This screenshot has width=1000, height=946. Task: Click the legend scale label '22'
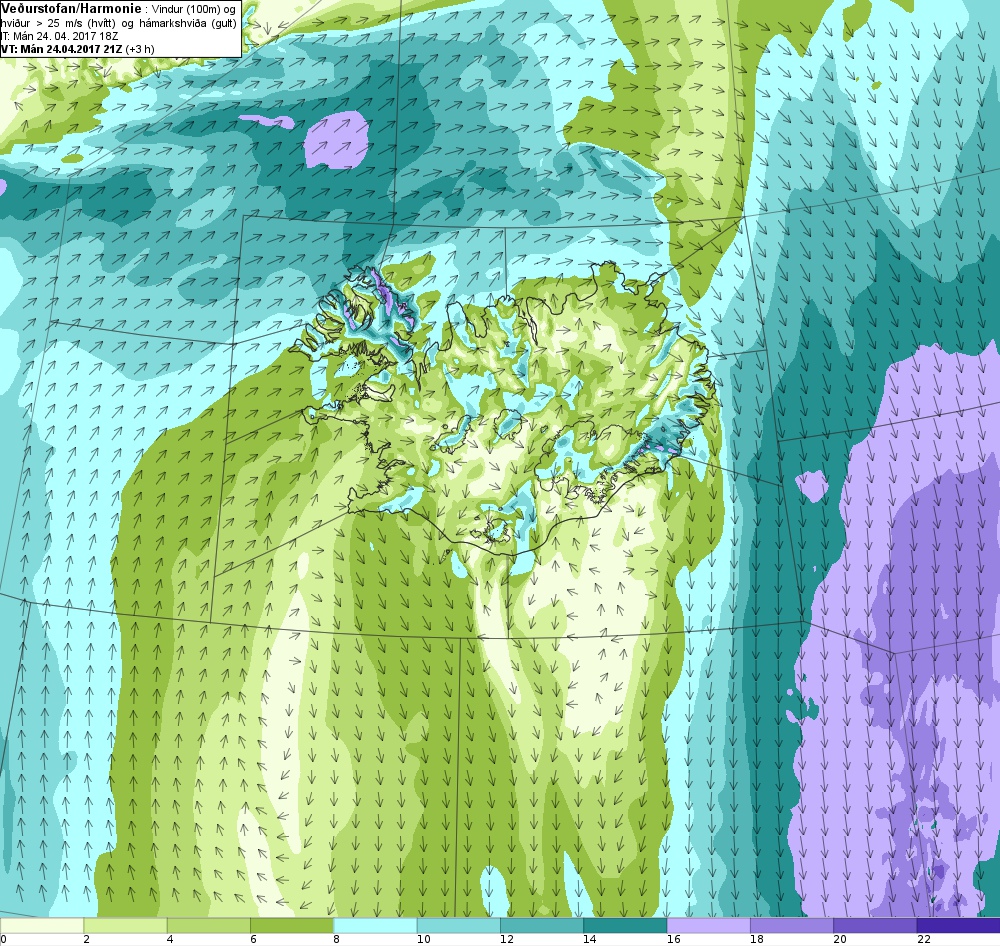924,939
